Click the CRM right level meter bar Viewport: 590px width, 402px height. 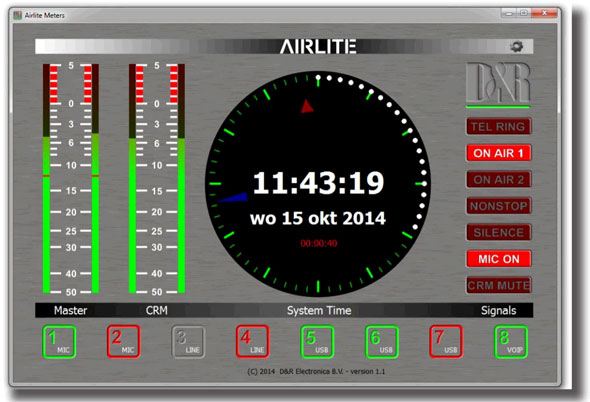pyautogui.click(x=181, y=178)
